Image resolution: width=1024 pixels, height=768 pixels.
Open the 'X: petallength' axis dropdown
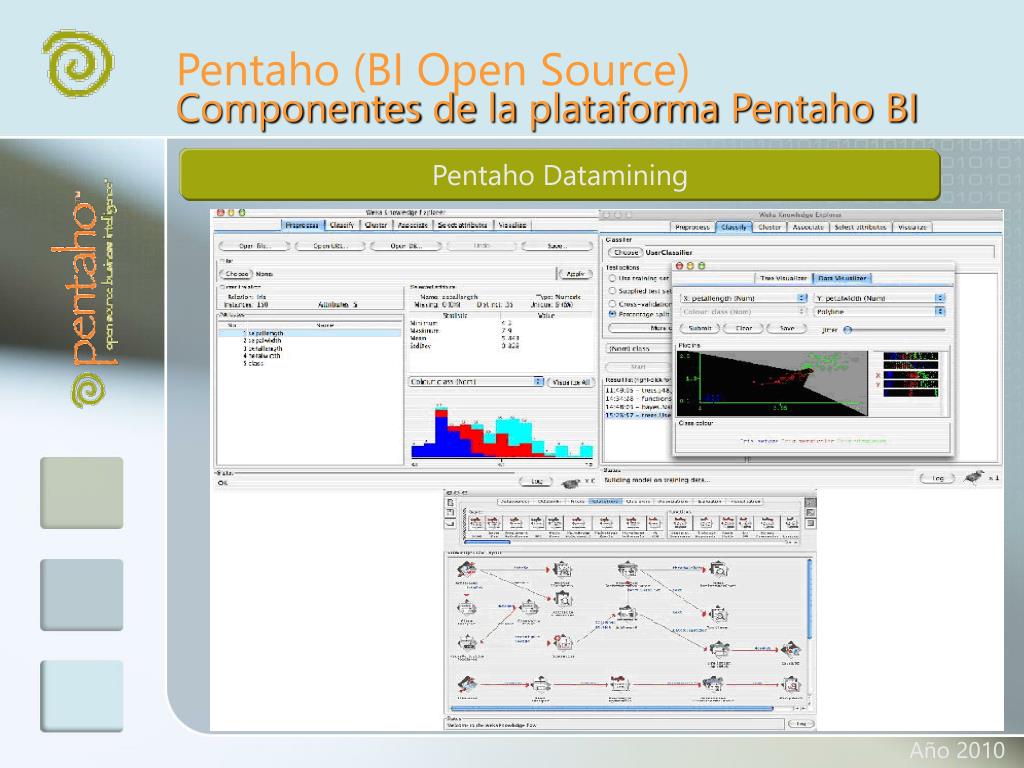tap(743, 298)
